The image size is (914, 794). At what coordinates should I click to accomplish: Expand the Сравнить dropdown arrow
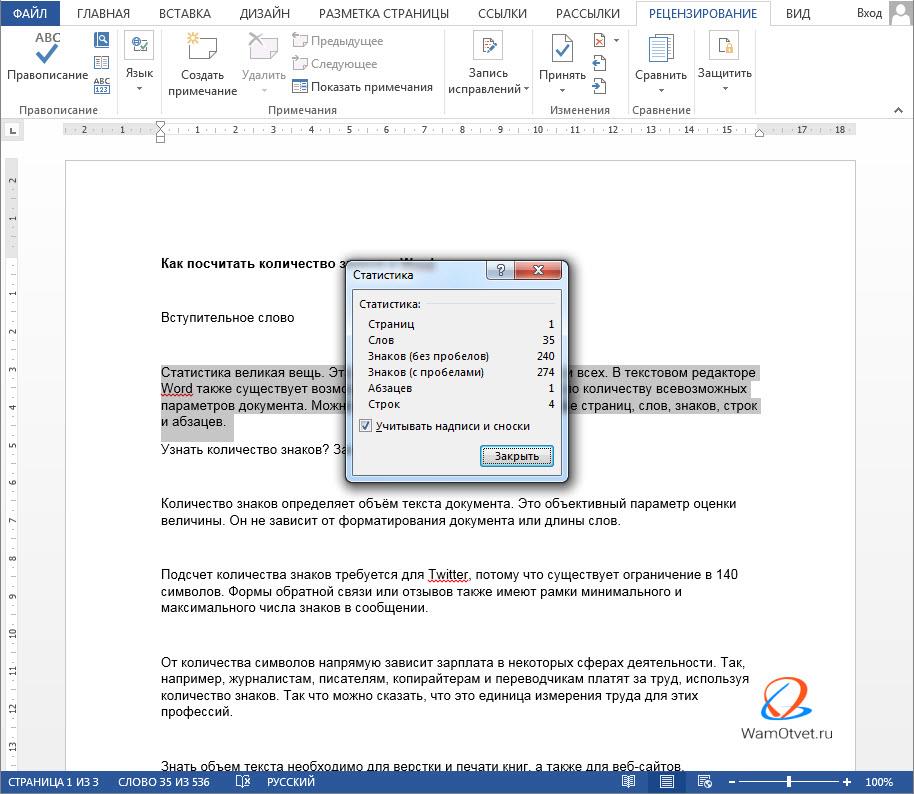[x=661, y=91]
